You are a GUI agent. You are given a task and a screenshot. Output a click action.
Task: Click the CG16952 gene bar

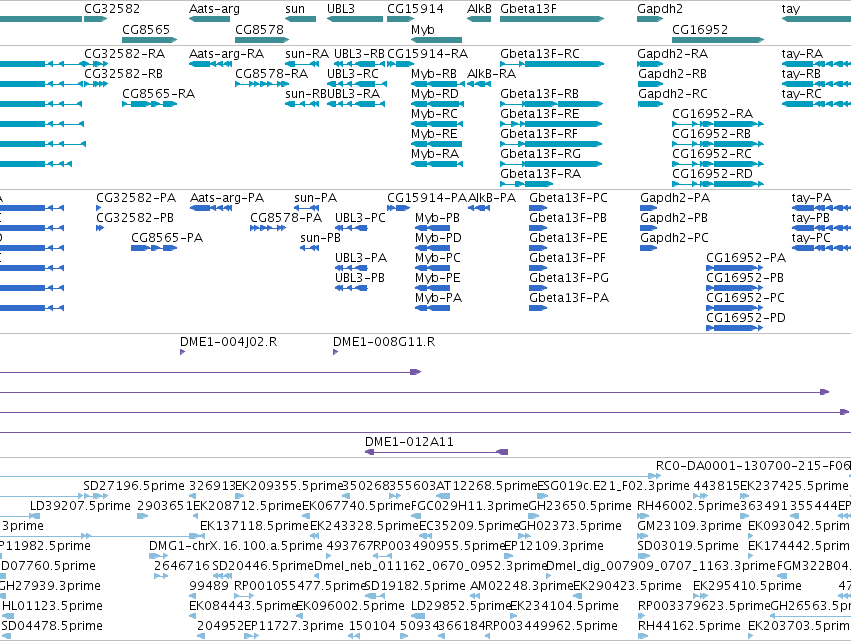click(x=718, y=40)
